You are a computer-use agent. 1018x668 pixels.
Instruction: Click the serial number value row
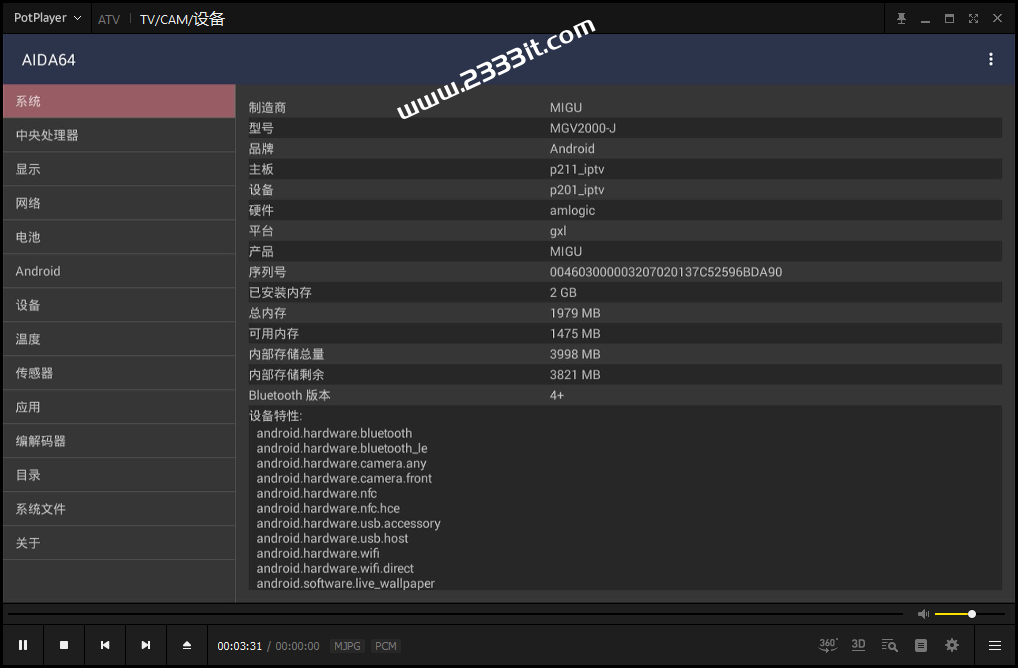(666, 272)
